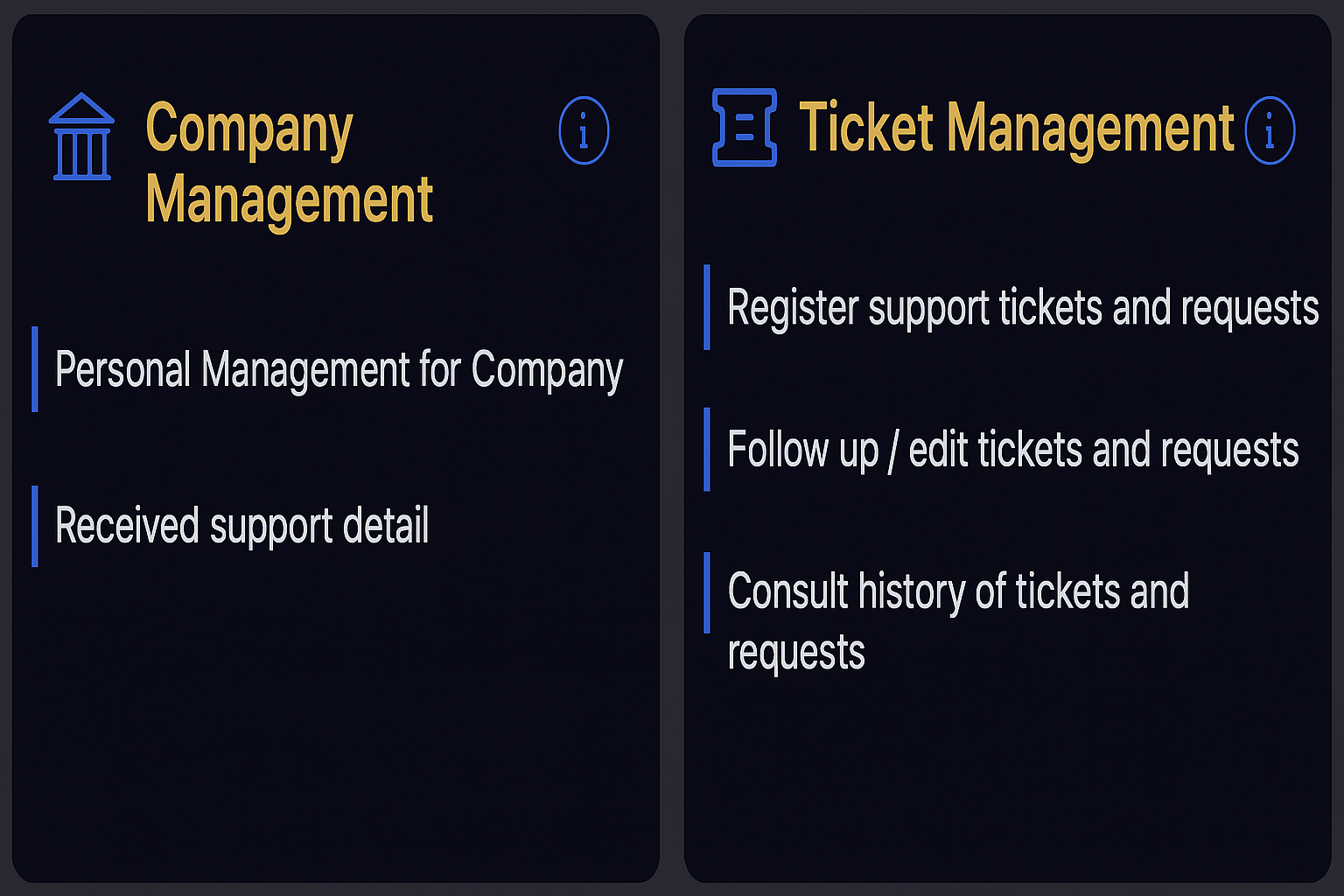The image size is (1344, 896).
Task: Click blue bar beside Follow up / edit tickets
Action: tap(707, 449)
